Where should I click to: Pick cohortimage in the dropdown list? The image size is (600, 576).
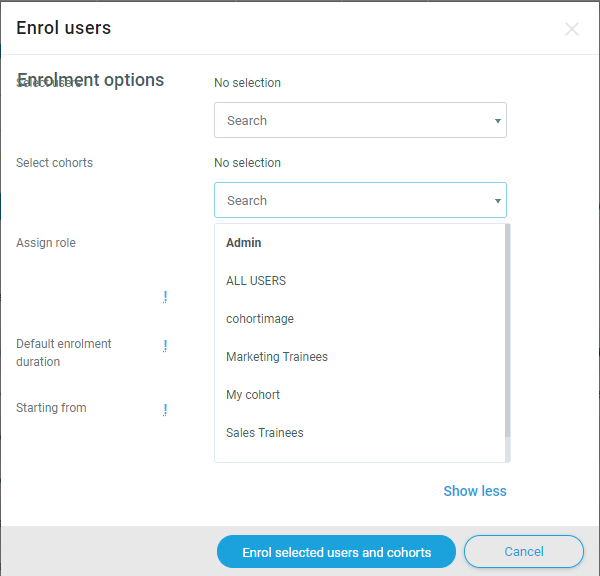coord(260,319)
